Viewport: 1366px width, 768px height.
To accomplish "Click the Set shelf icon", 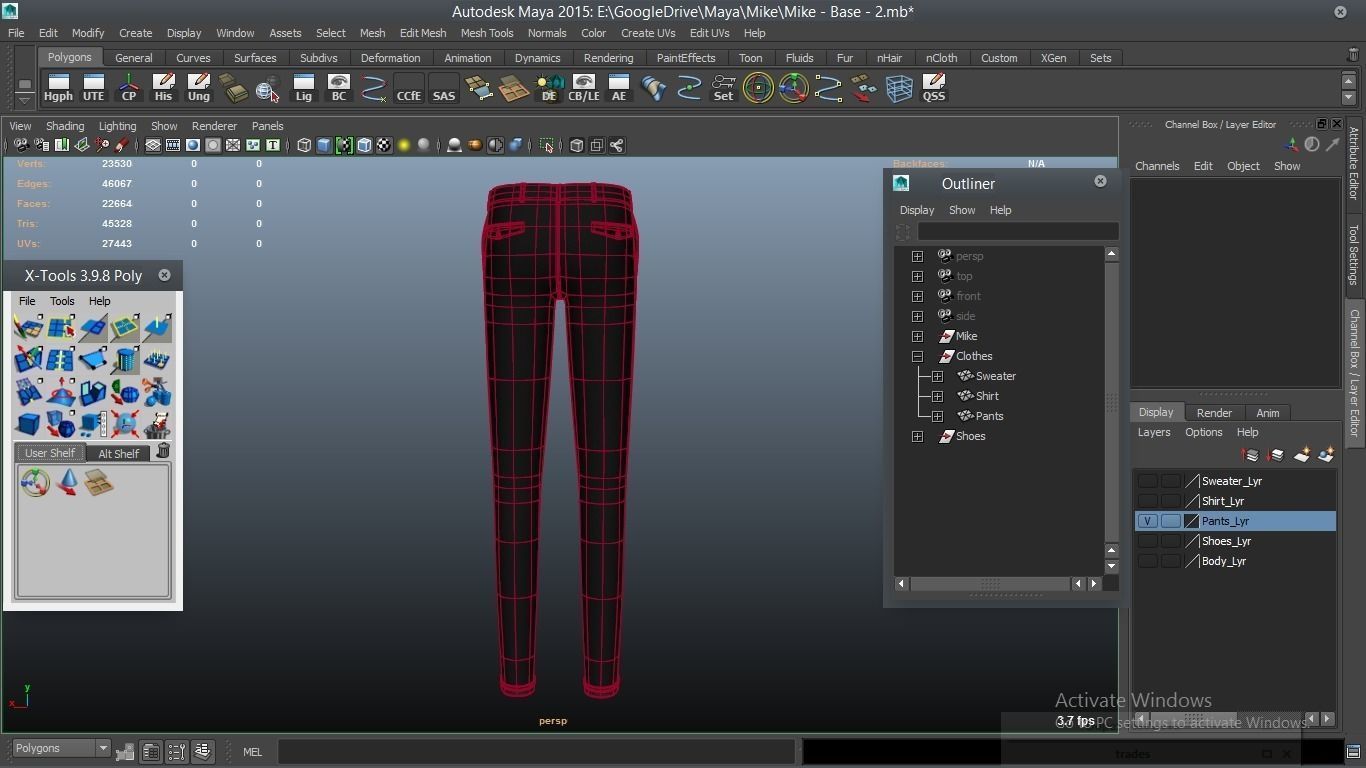I will click(723, 88).
